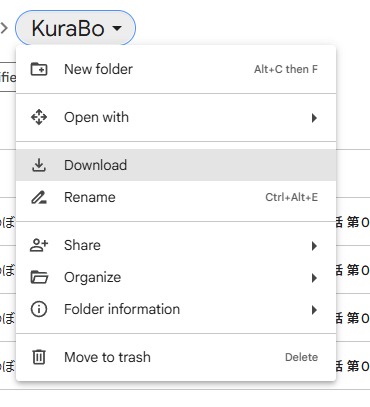The image size is (370, 407).
Task: Select Open with menu entry
Action: (176, 117)
